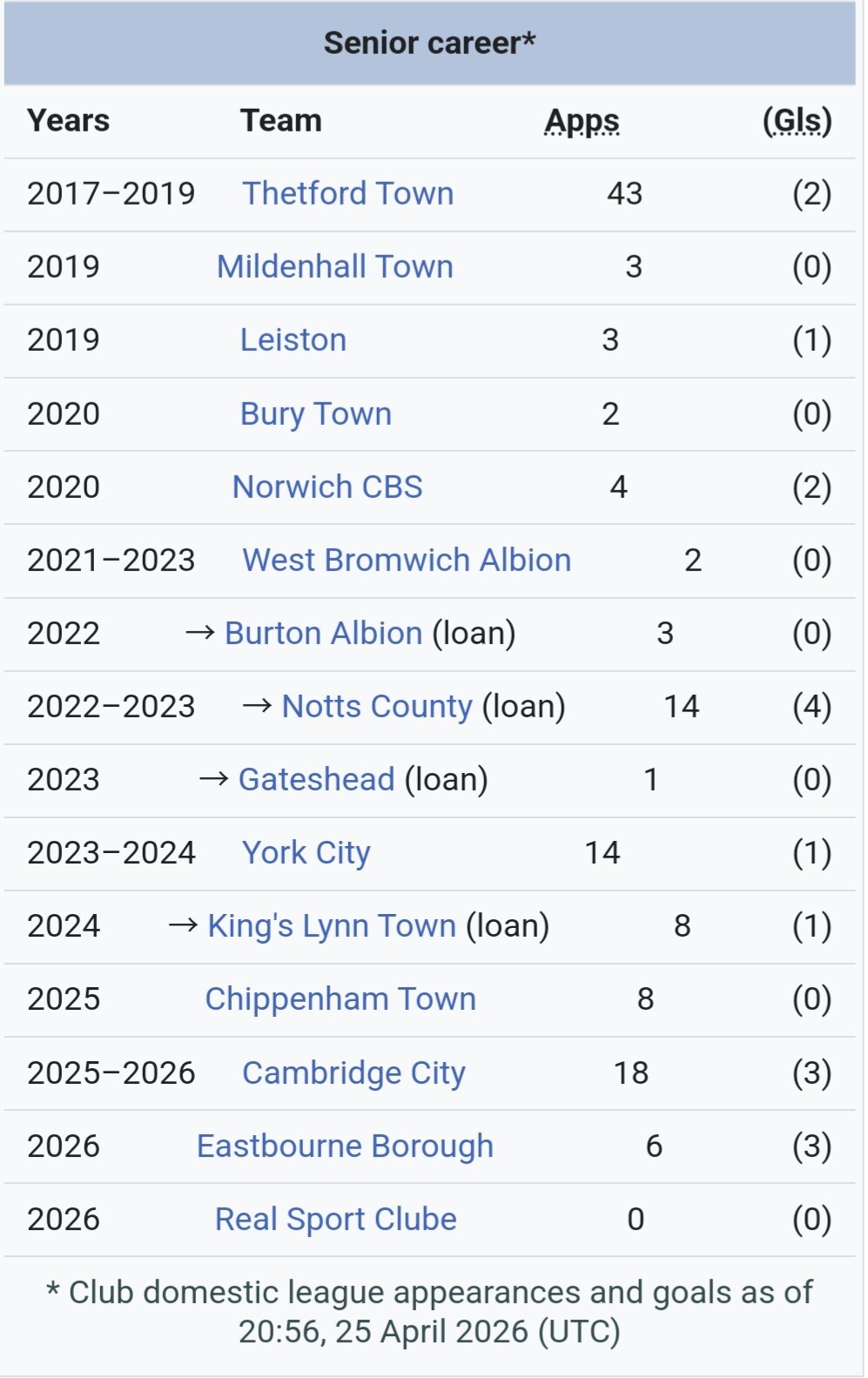868x1378 pixels.
Task: Open the Mildenhall Town link
Action: 335,266
